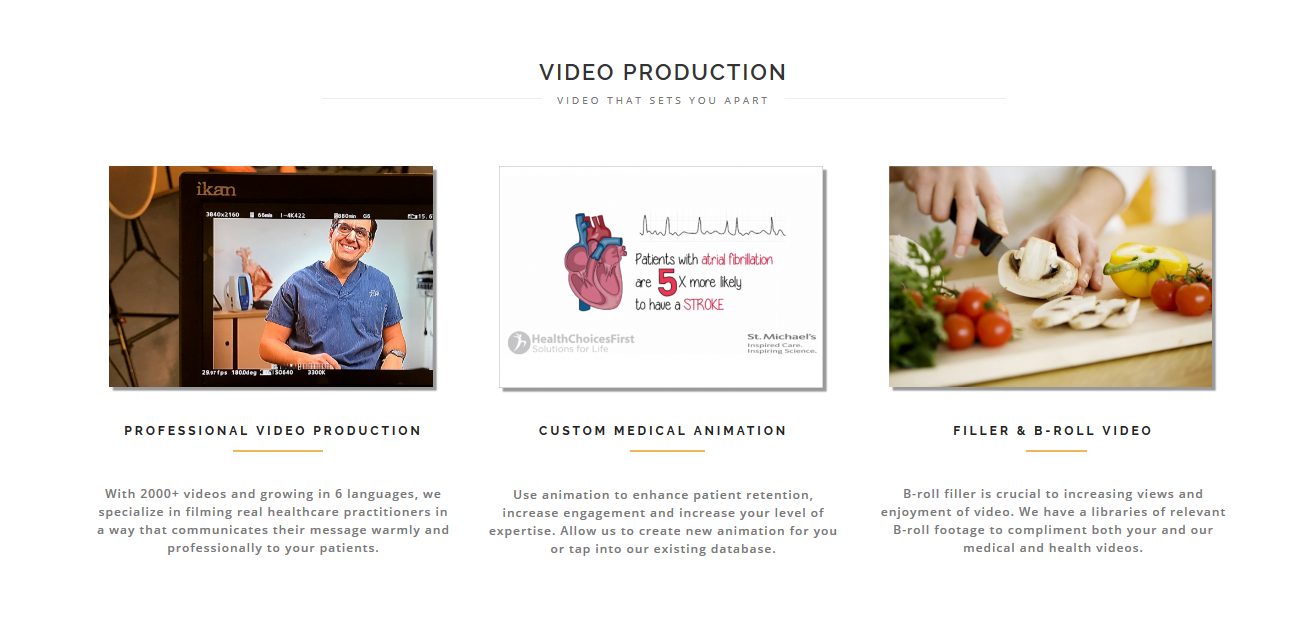Viewport: 1304px width, 625px height.
Task: Click the 'B-roll filler is crucial' description paragraph
Action: 1053,521
